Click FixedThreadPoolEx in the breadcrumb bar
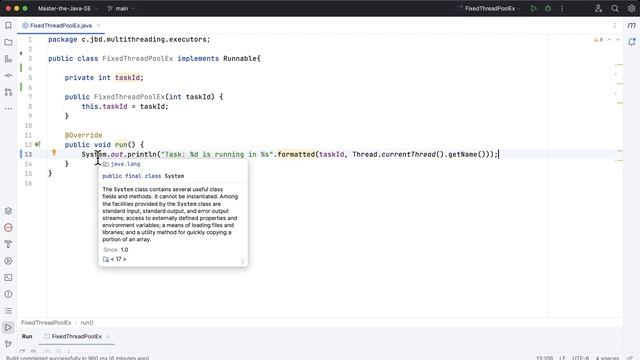This screenshot has width=640, height=360. click(x=46, y=322)
